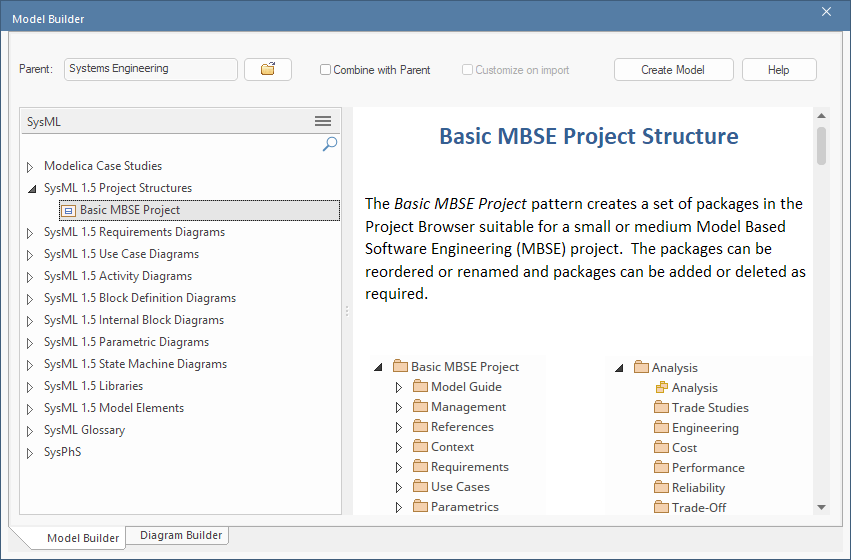Switch to the Diagram Builder tab
This screenshot has width=851, height=560.
(x=182, y=535)
